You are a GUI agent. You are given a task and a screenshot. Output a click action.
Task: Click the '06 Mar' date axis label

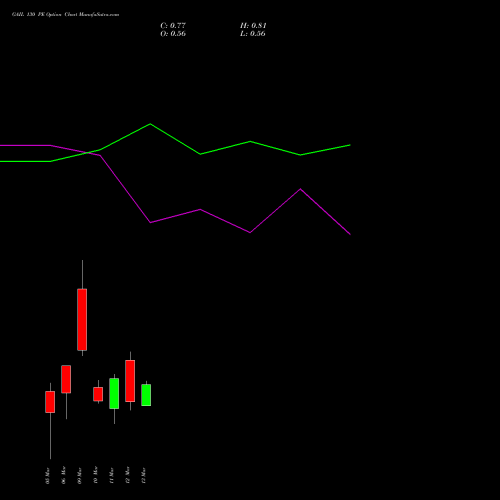(64, 476)
